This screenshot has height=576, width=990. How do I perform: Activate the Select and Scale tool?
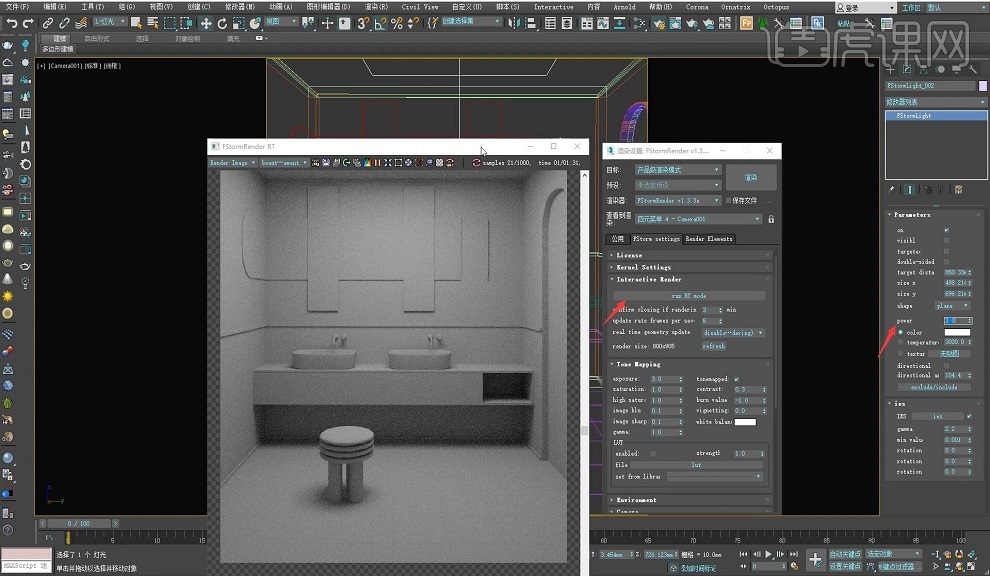coord(239,24)
